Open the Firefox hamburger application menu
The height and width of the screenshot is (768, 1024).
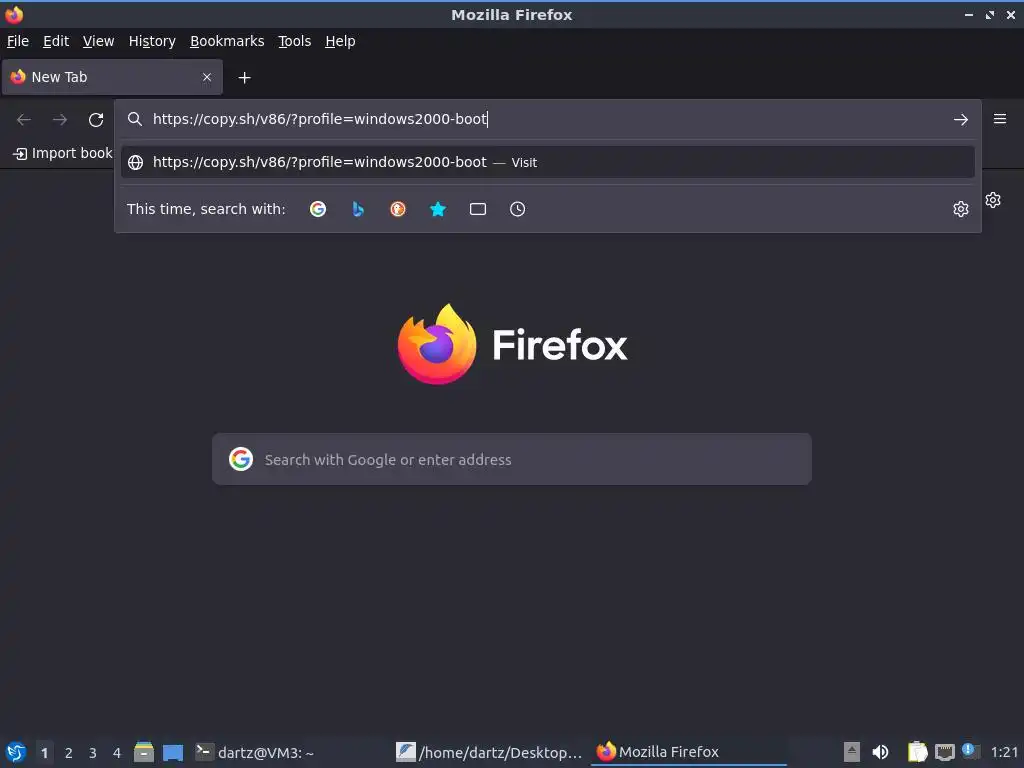click(x=1000, y=119)
